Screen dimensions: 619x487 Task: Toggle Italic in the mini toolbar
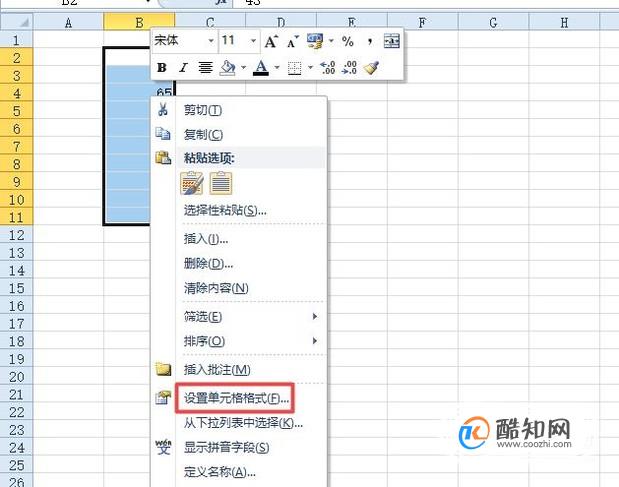point(183,68)
